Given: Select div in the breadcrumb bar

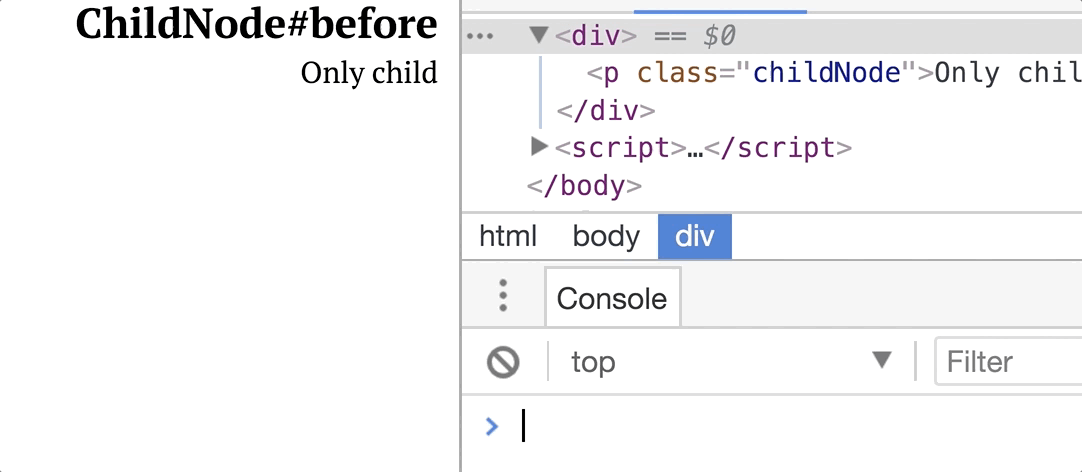Looking at the screenshot, I should (x=695, y=237).
